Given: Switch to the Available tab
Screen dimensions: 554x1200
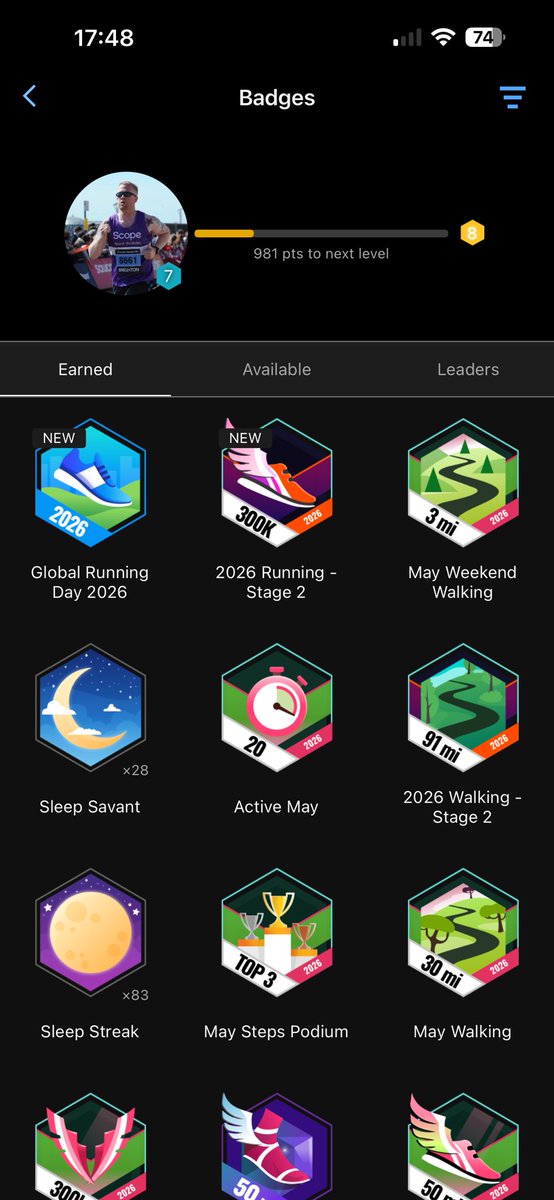Looking at the screenshot, I should (277, 369).
